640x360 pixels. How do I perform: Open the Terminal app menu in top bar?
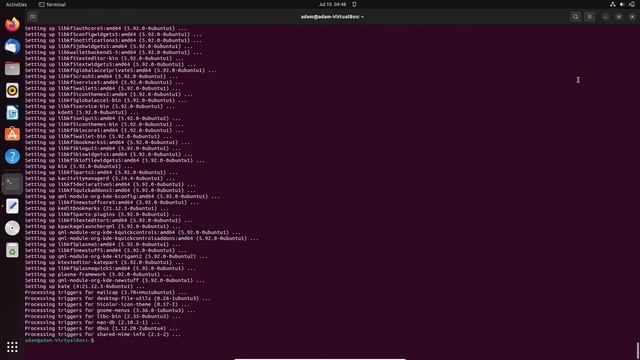point(52,4)
